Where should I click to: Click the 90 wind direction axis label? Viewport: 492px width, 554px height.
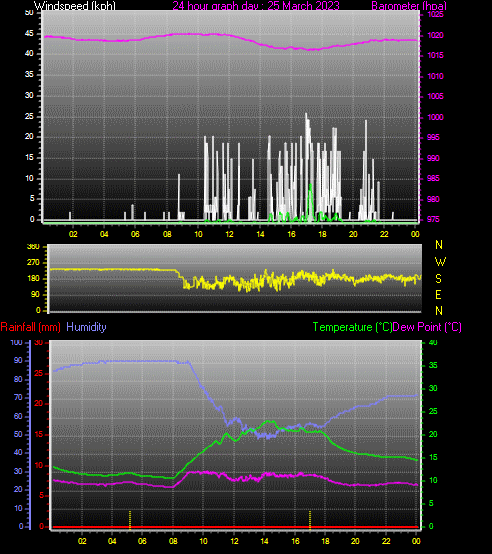point(35,295)
